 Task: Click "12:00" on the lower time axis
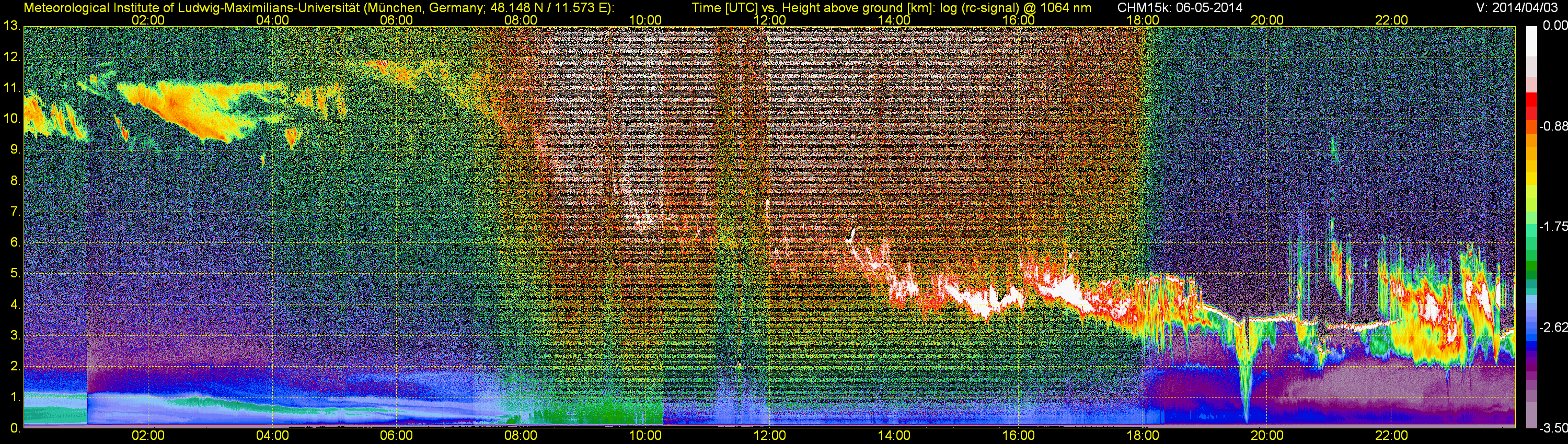(x=769, y=436)
